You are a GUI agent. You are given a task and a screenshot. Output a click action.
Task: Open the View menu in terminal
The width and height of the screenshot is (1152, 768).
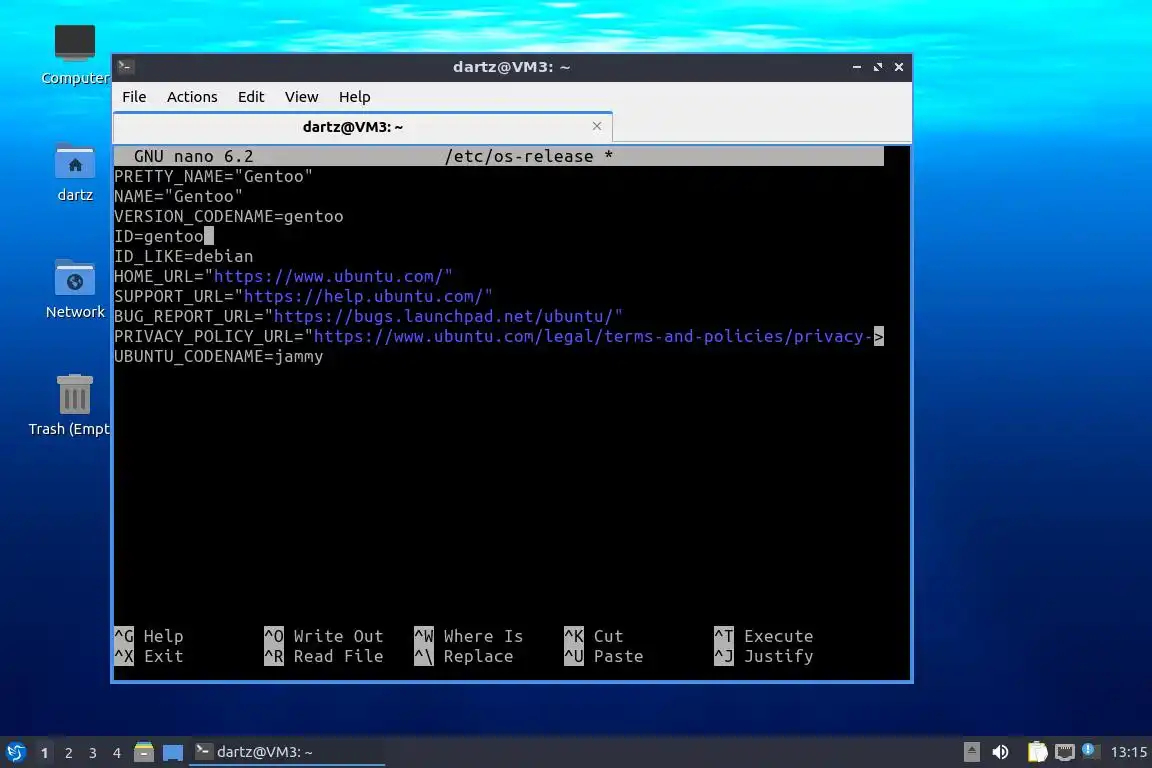point(301,97)
